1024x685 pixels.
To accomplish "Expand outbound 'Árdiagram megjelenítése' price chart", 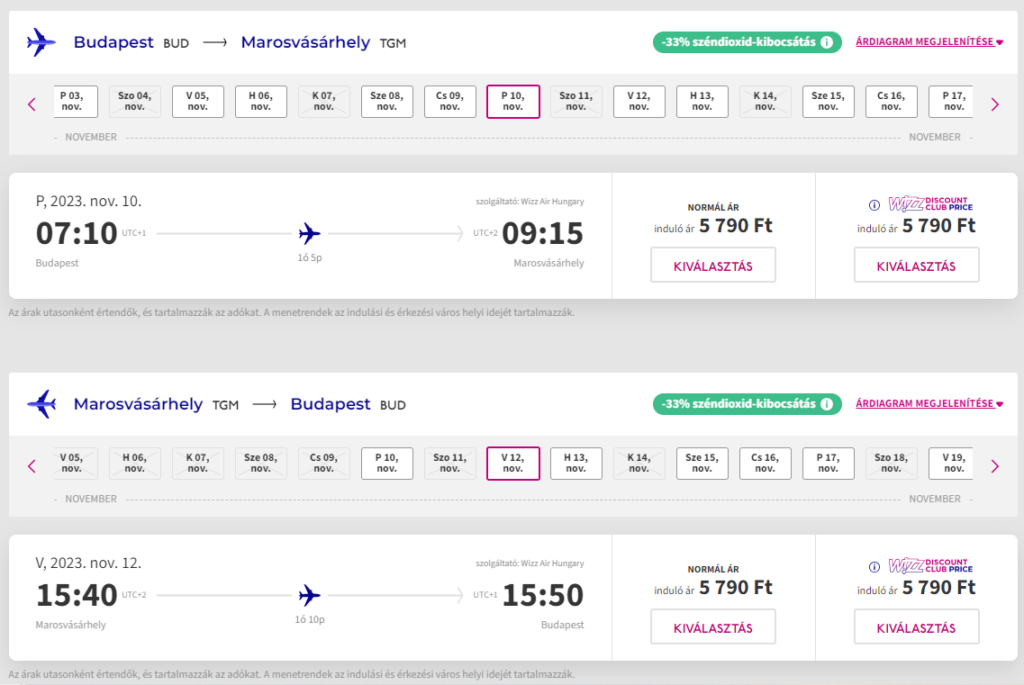I will (929, 42).
